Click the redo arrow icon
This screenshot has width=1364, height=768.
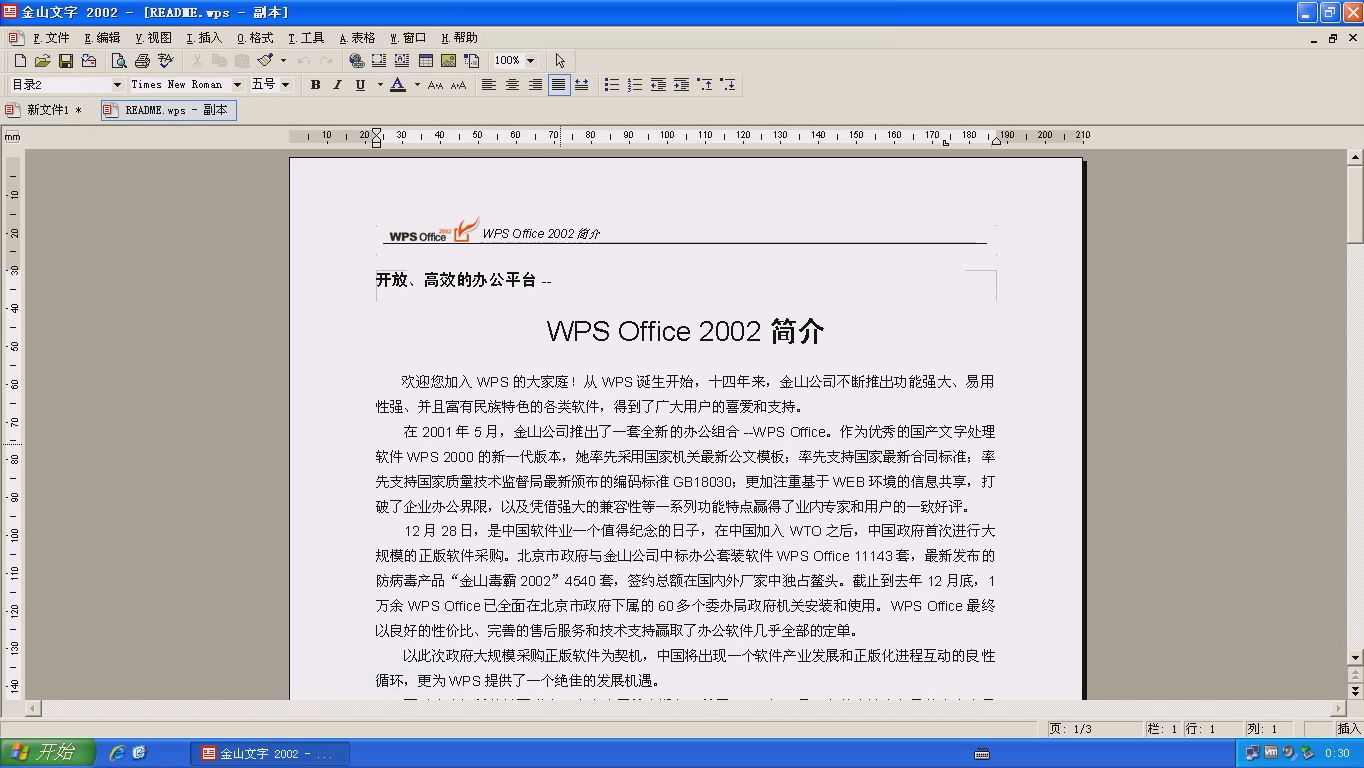[326, 61]
